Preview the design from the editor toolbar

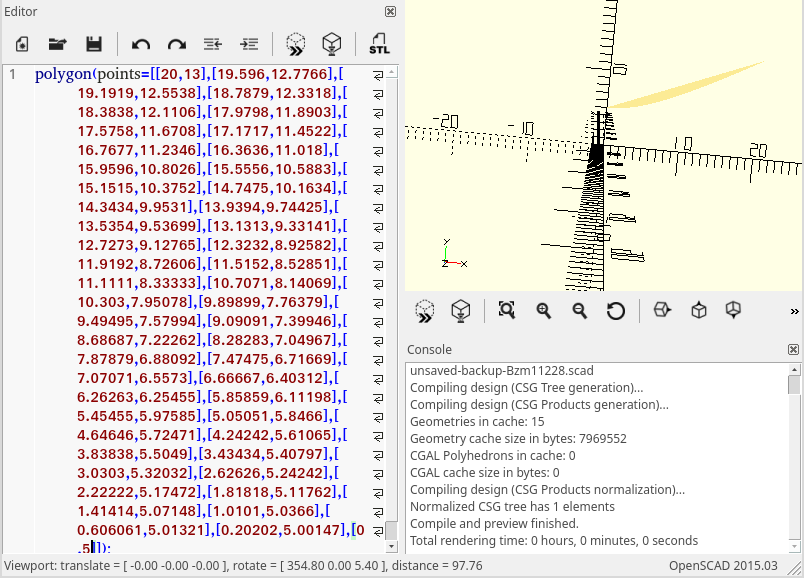pos(296,44)
